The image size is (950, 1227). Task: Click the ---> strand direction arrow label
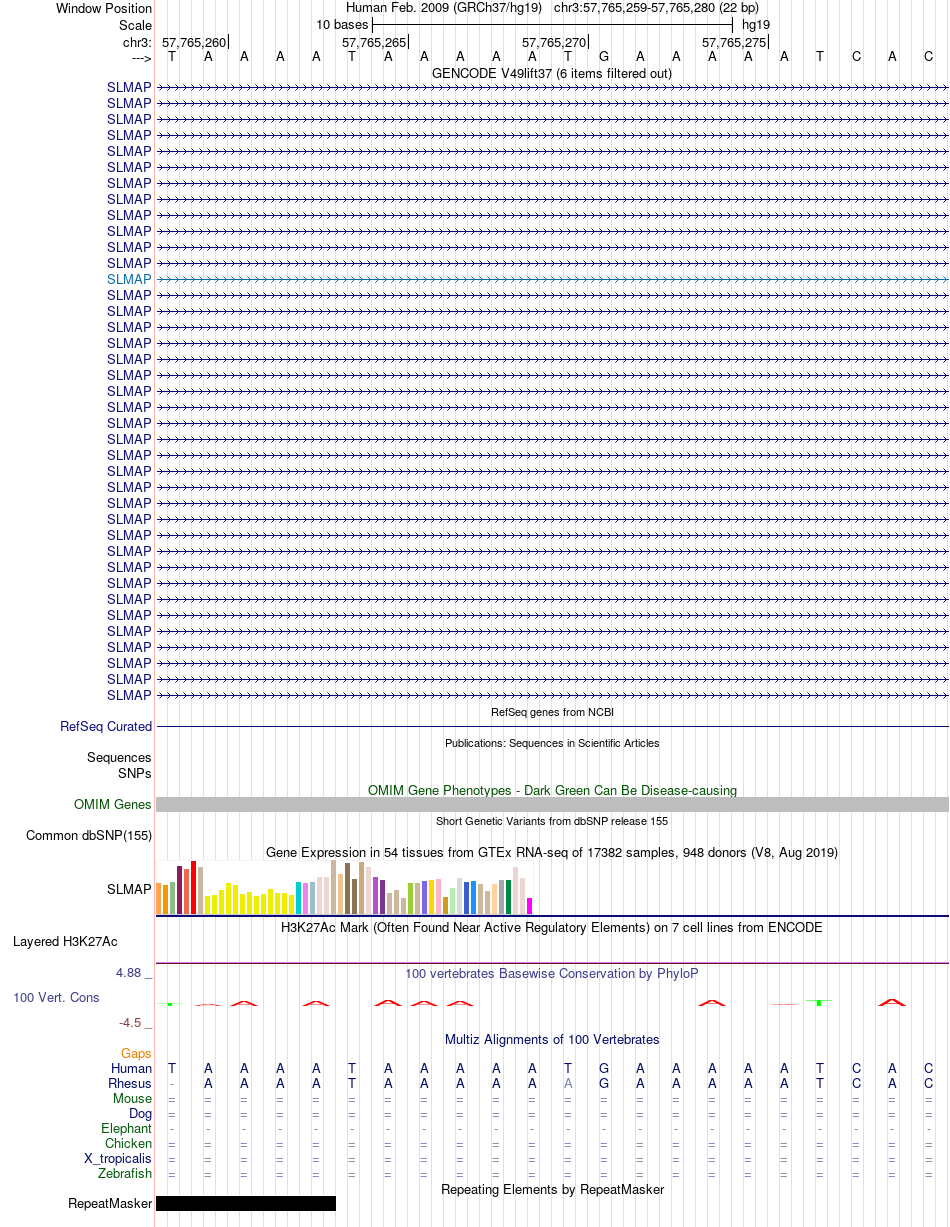tap(141, 58)
